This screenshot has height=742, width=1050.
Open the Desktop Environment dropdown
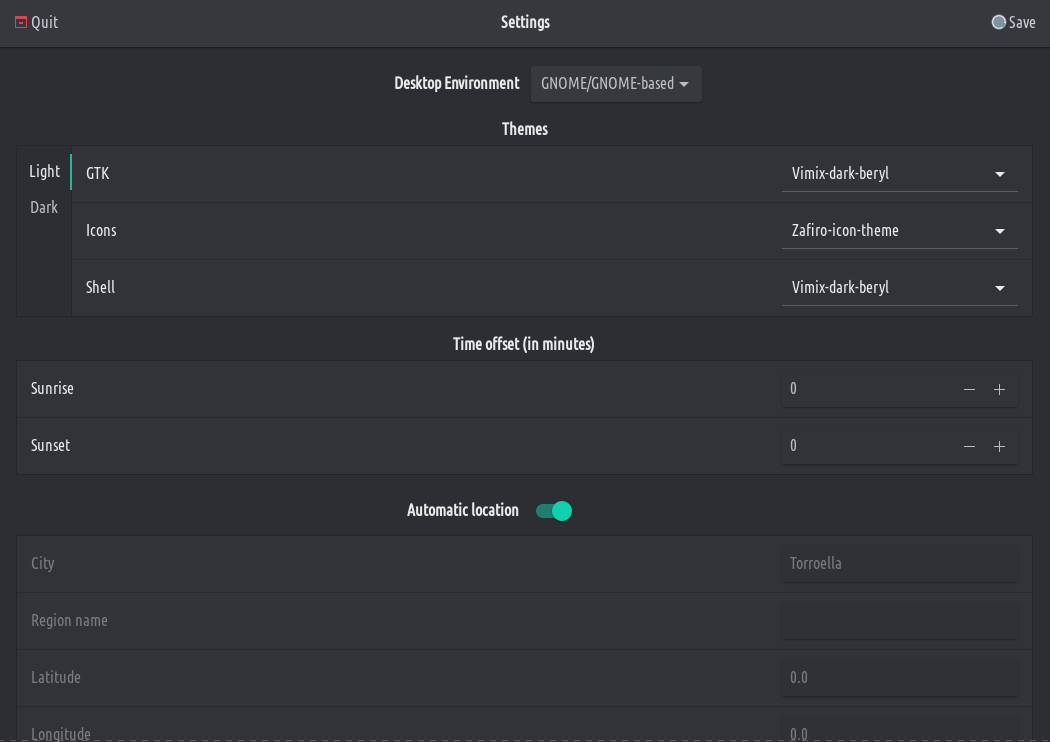click(x=616, y=84)
